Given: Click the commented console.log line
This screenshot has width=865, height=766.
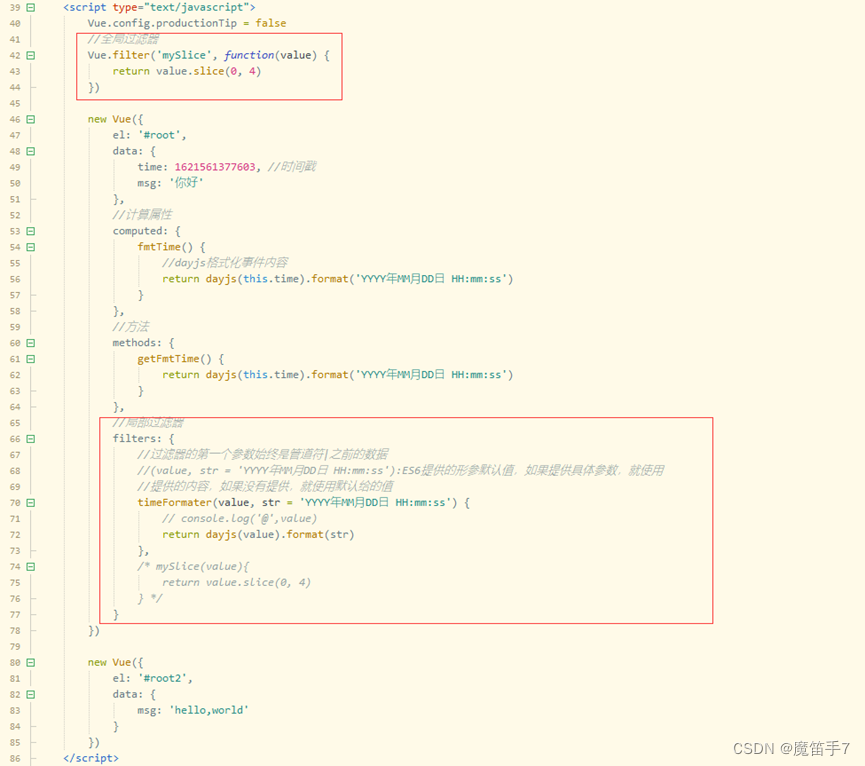Looking at the screenshot, I should point(239,518).
